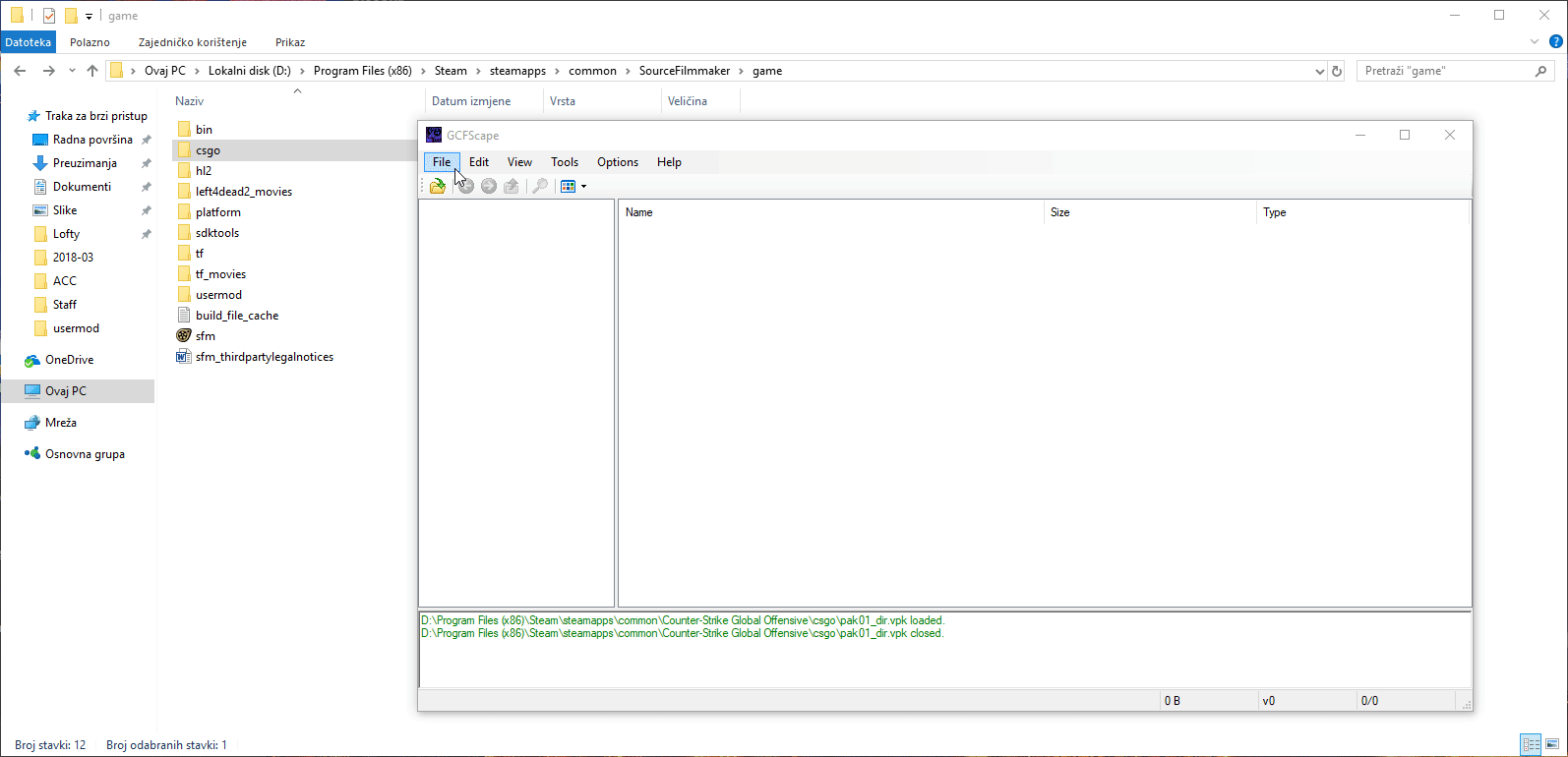The image size is (1568, 757).
Task: Select OneDrive in the navigation pane
Action: tap(69, 360)
